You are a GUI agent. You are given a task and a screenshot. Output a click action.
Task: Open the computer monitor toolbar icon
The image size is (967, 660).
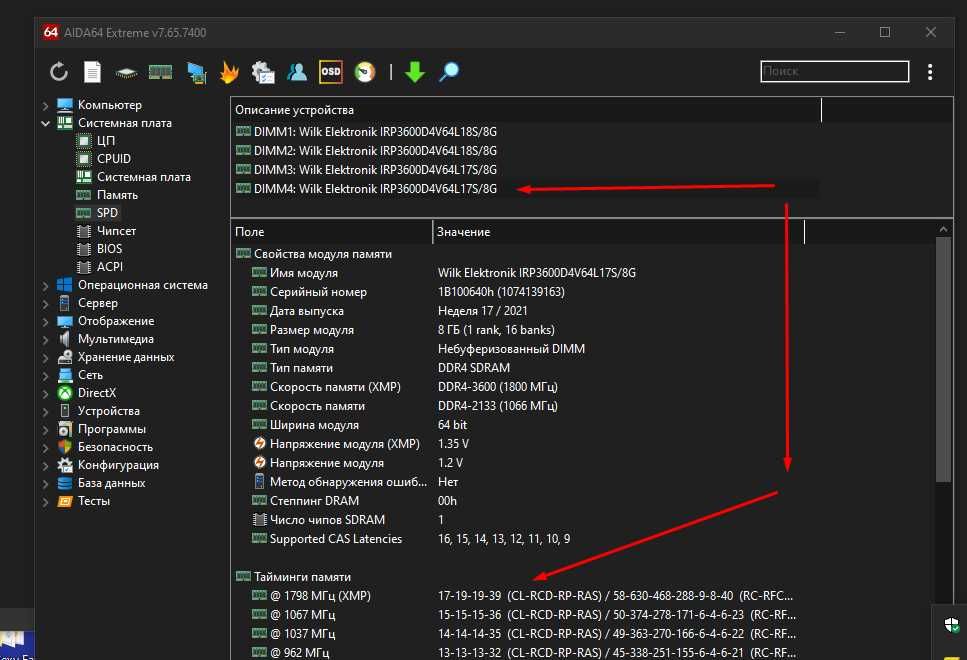click(196, 72)
